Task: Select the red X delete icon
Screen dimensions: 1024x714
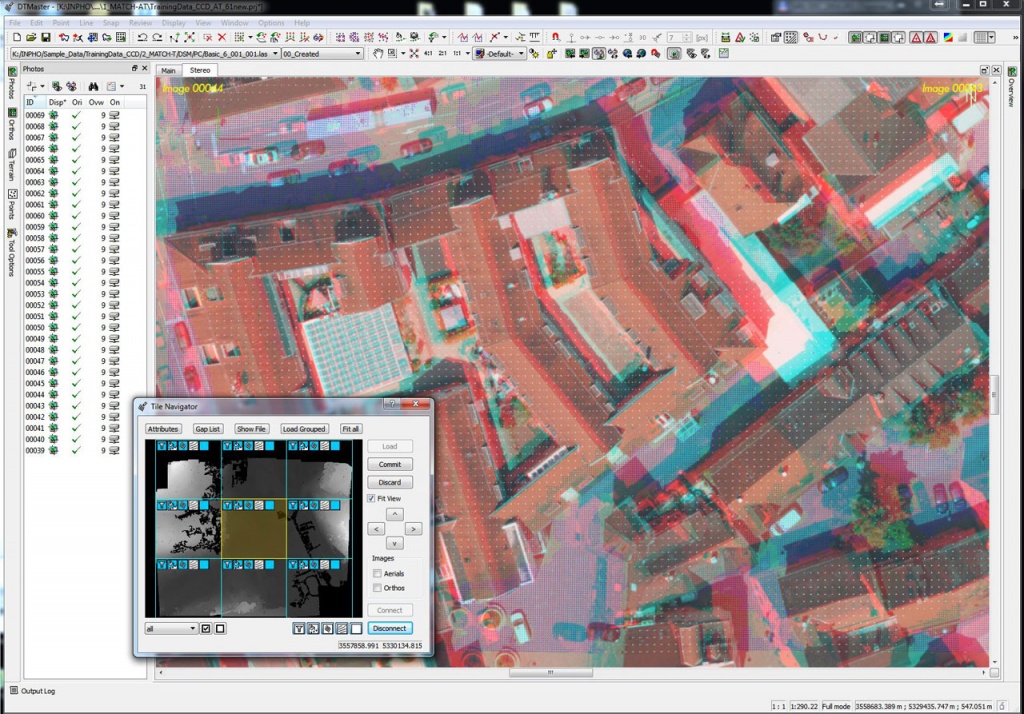Action: [x=222, y=38]
